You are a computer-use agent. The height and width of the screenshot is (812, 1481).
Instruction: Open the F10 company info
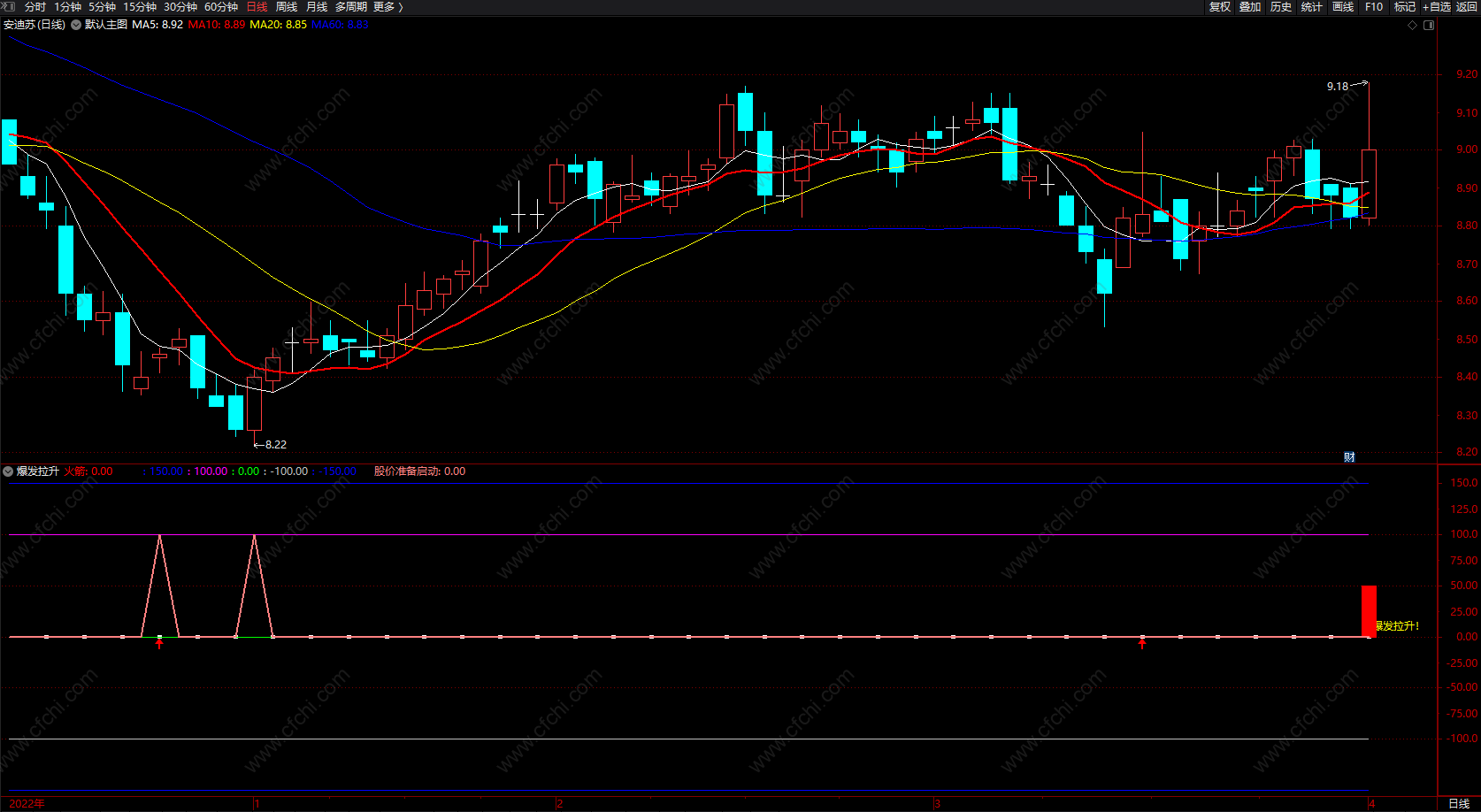(1374, 7)
